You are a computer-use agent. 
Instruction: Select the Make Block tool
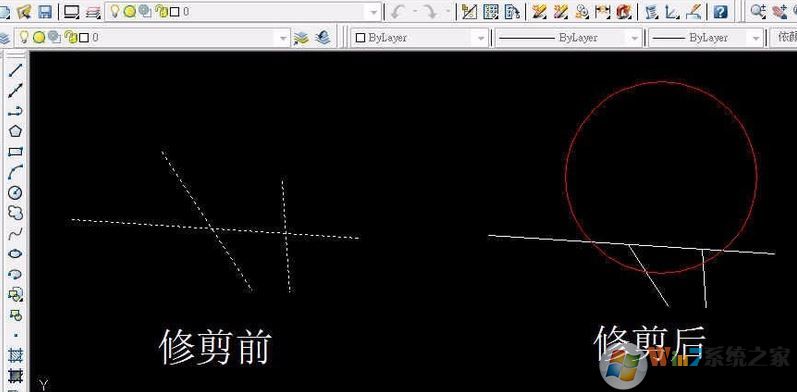tap(16, 314)
